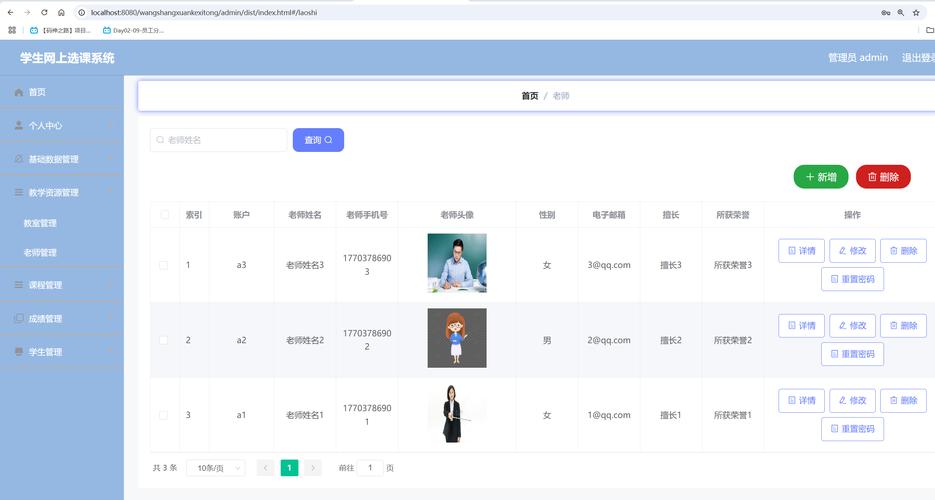The image size is (935, 500).
Task: Open 老师姓名3 avatar photo
Action: click(x=457, y=263)
